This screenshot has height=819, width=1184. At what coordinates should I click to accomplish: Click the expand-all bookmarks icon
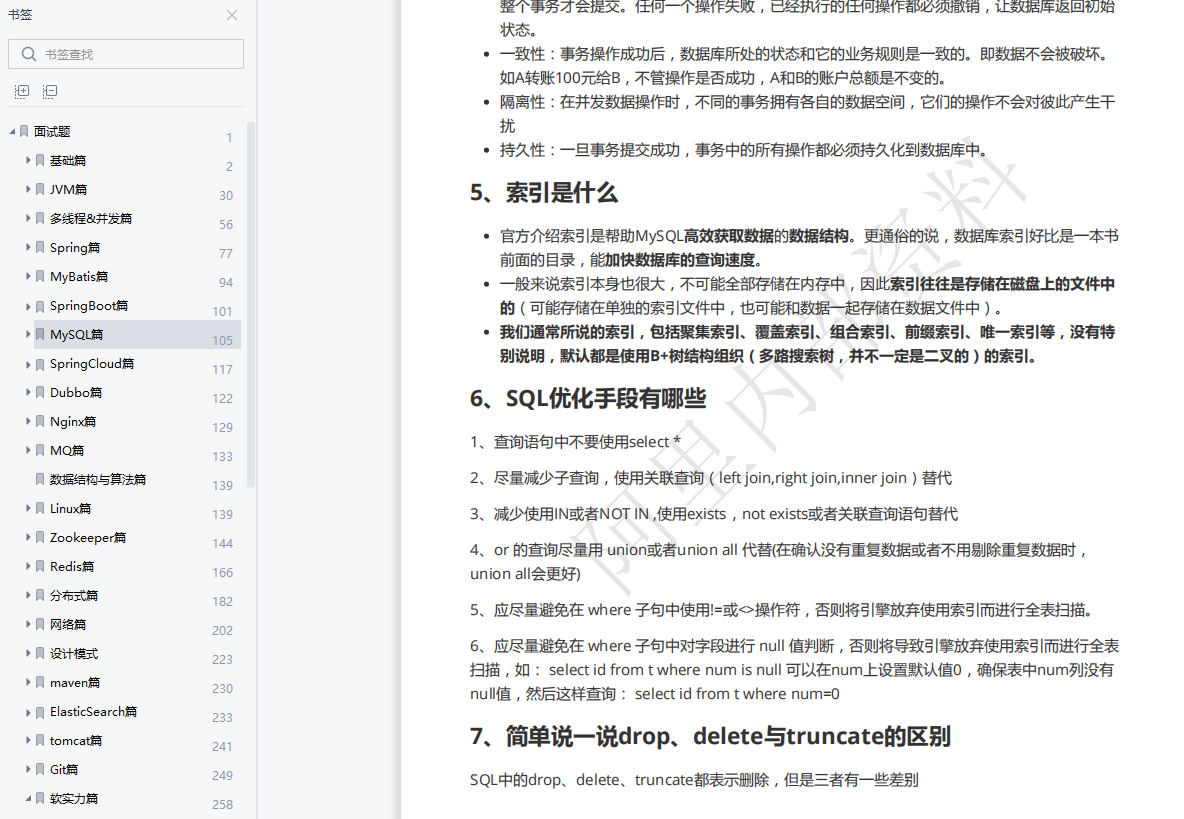pos(21,91)
